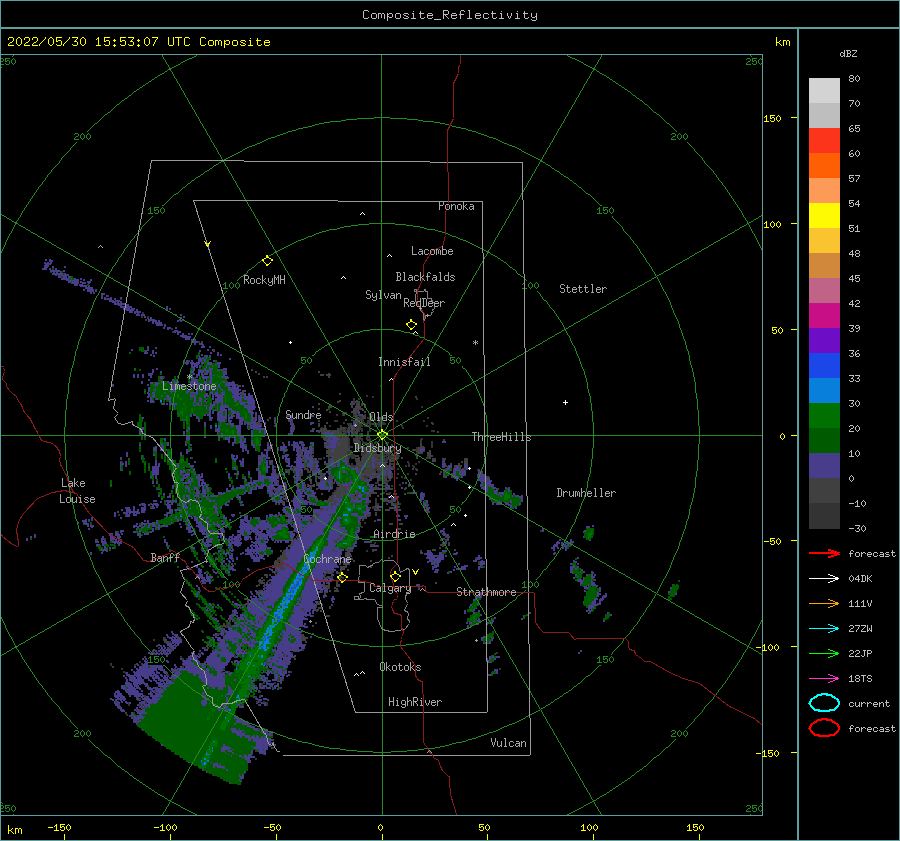The height and width of the screenshot is (841, 900).
Task: Click the red 60–65 dBZ legend swatch
Action: [x=824, y=141]
